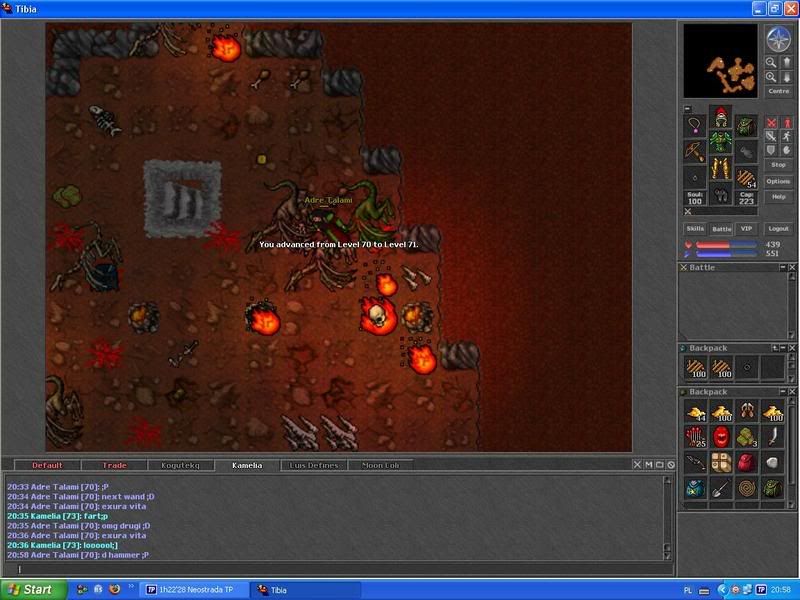Select the parcel box item
800x600 pixels.
pos(721,463)
